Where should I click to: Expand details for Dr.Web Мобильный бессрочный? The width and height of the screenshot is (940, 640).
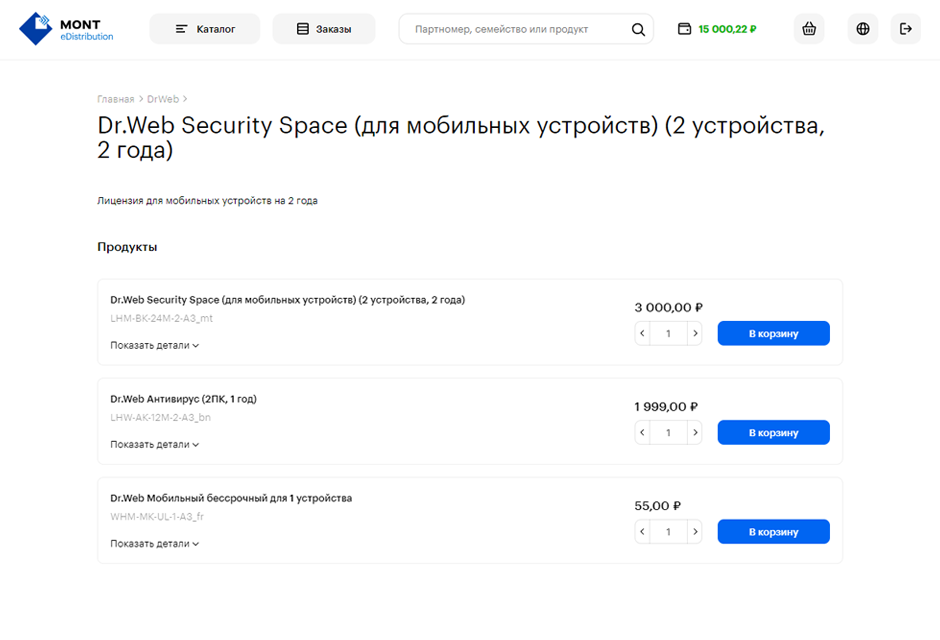tap(154, 544)
